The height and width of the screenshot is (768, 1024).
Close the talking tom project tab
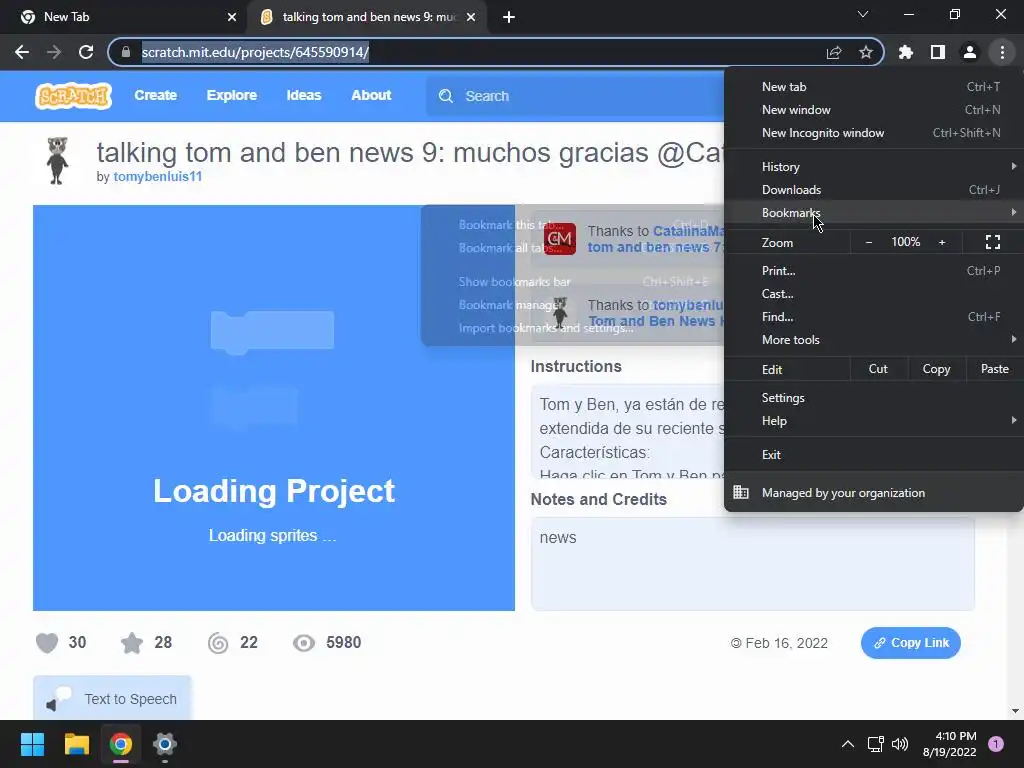pos(471,17)
